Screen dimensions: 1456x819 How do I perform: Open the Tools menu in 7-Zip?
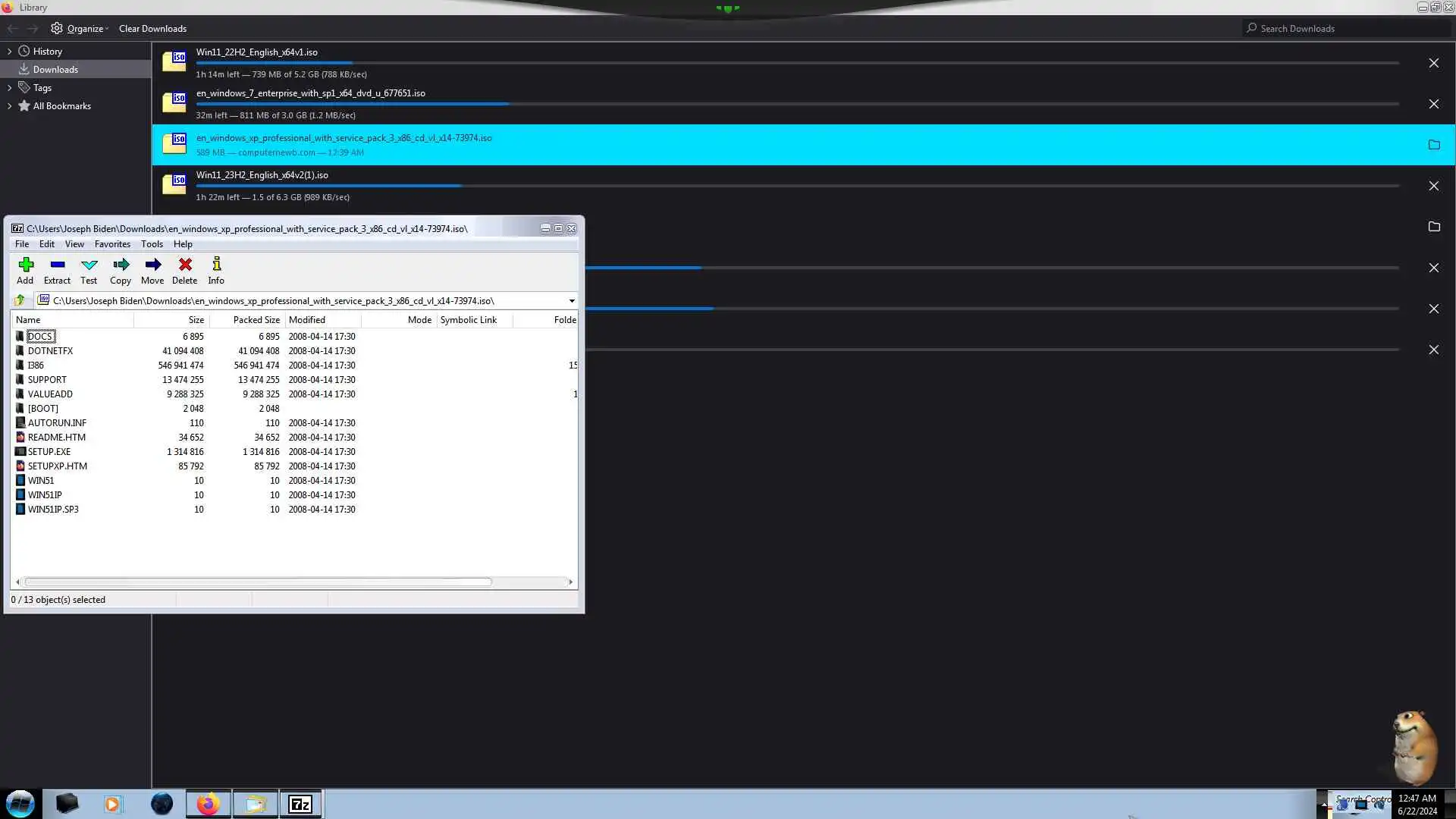152,244
